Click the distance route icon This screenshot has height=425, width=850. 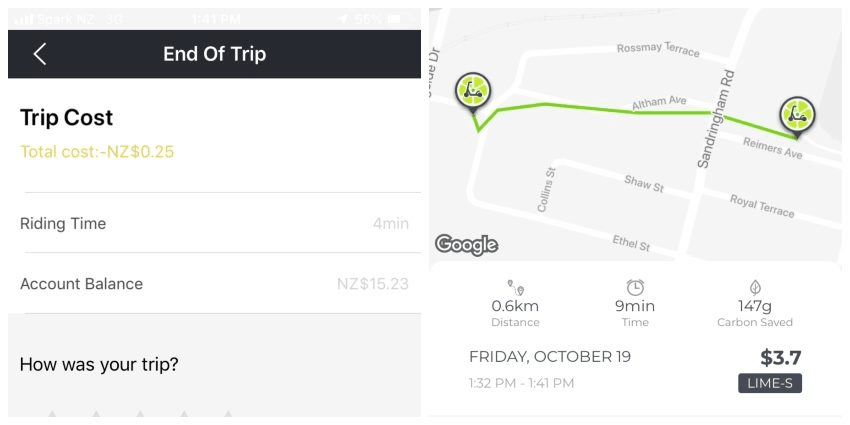click(x=515, y=287)
